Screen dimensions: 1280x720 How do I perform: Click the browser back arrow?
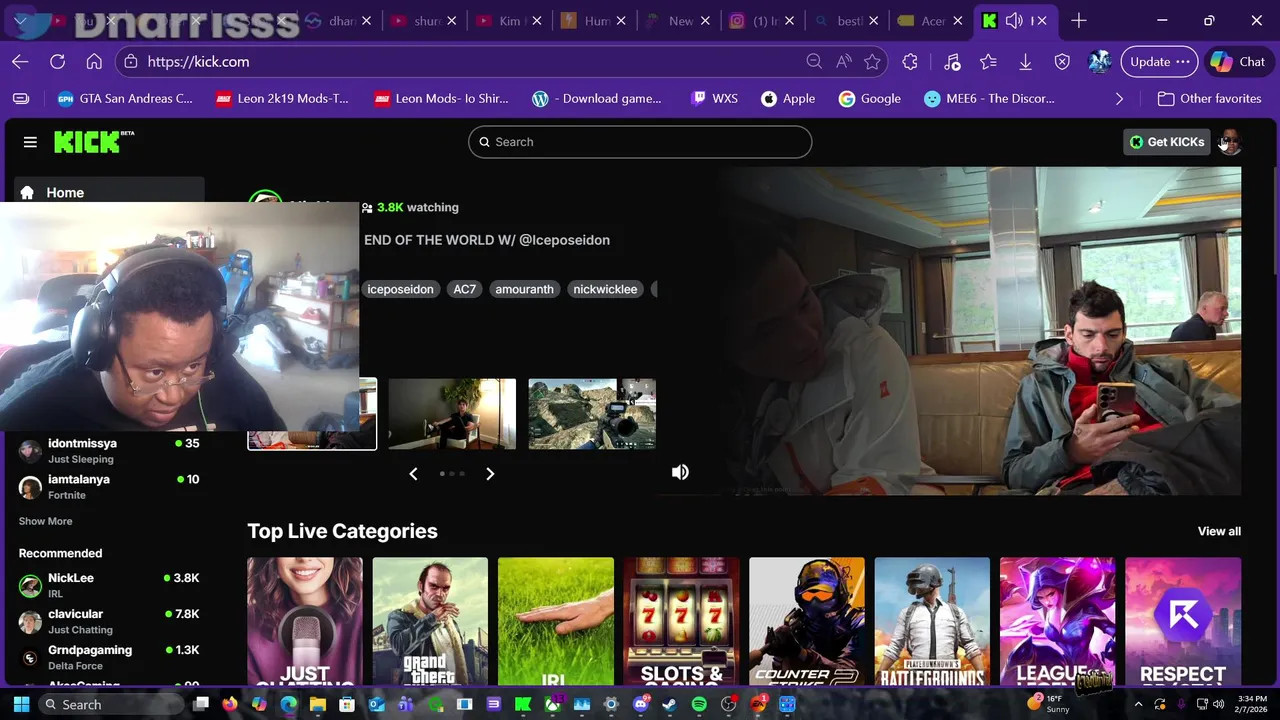20,62
